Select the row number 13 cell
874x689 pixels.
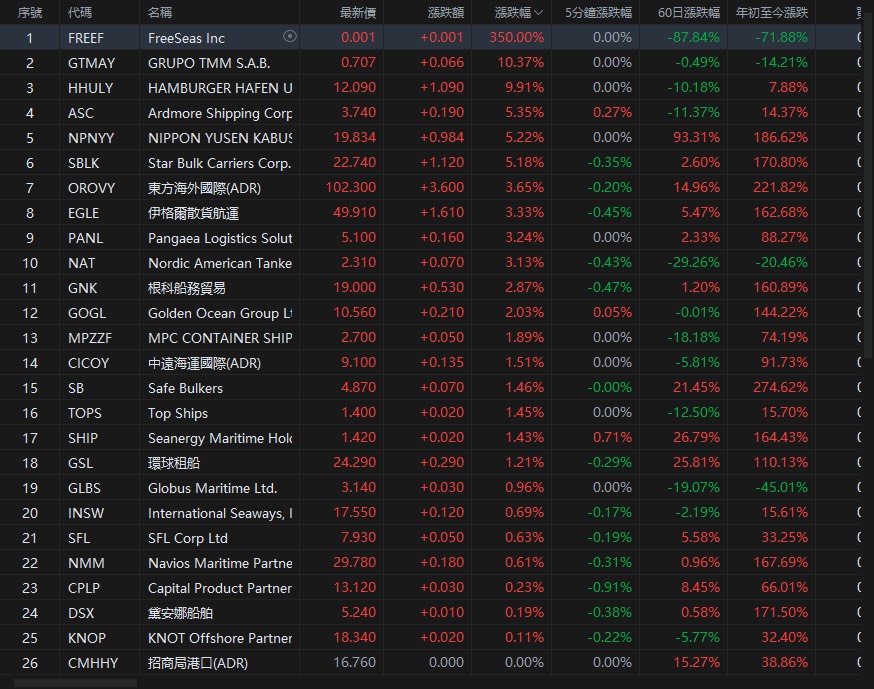click(x=30, y=338)
